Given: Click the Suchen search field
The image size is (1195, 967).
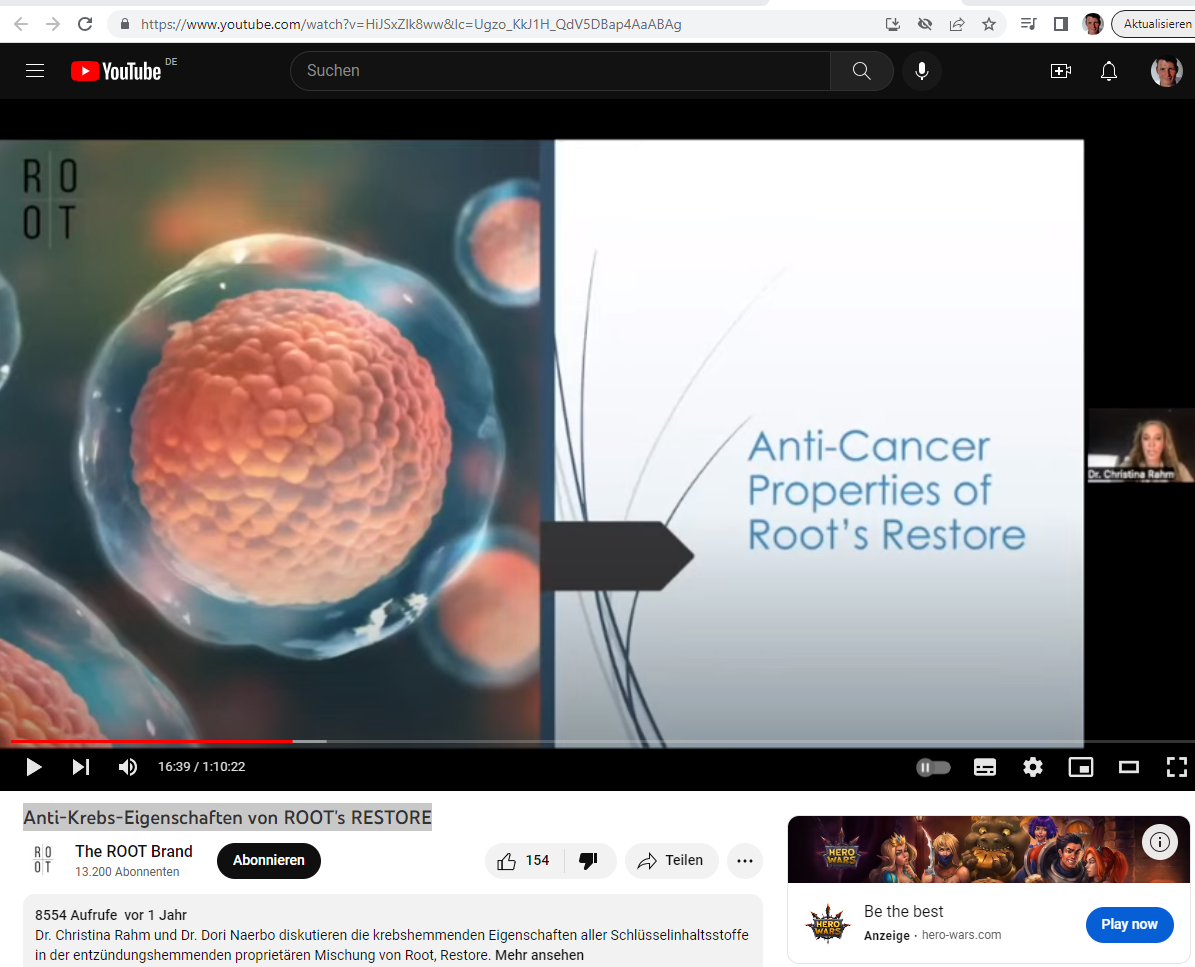Looking at the screenshot, I should pos(560,71).
